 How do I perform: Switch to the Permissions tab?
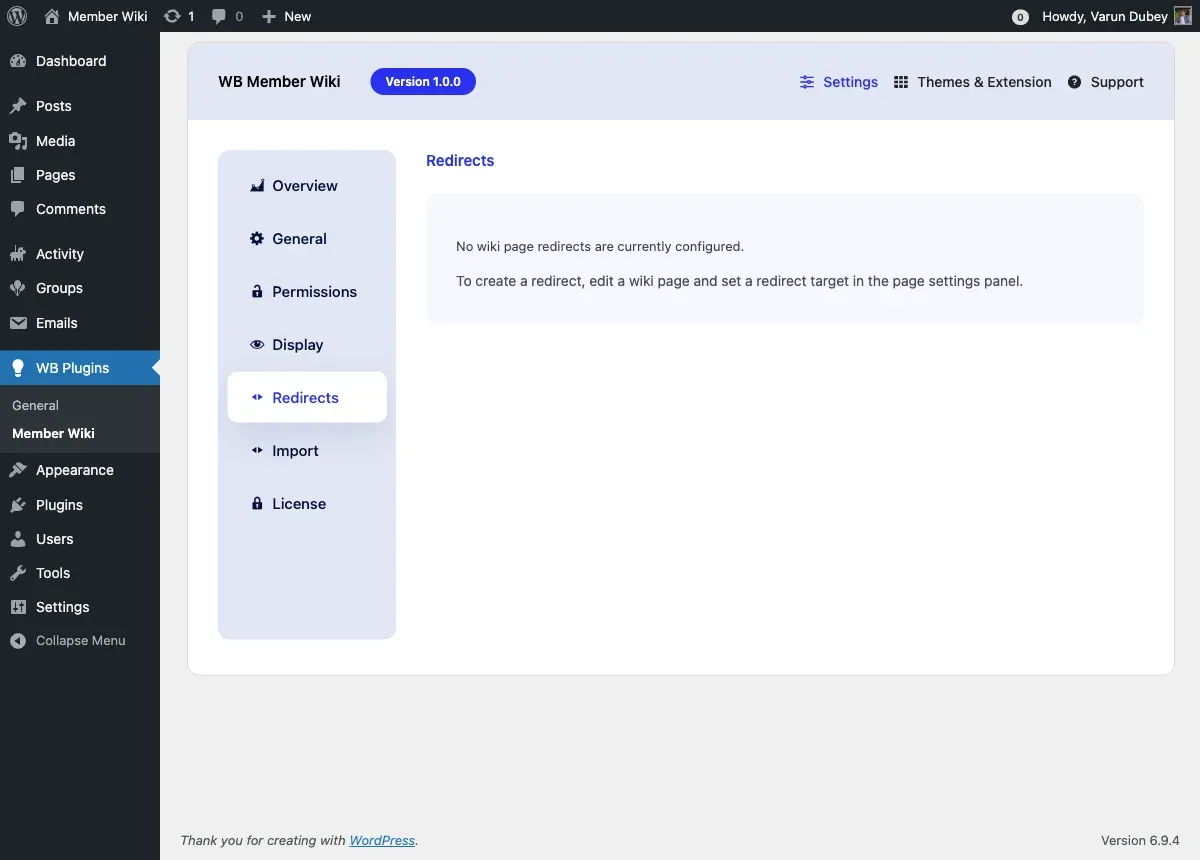pyautogui.click(x=307, y=292)
